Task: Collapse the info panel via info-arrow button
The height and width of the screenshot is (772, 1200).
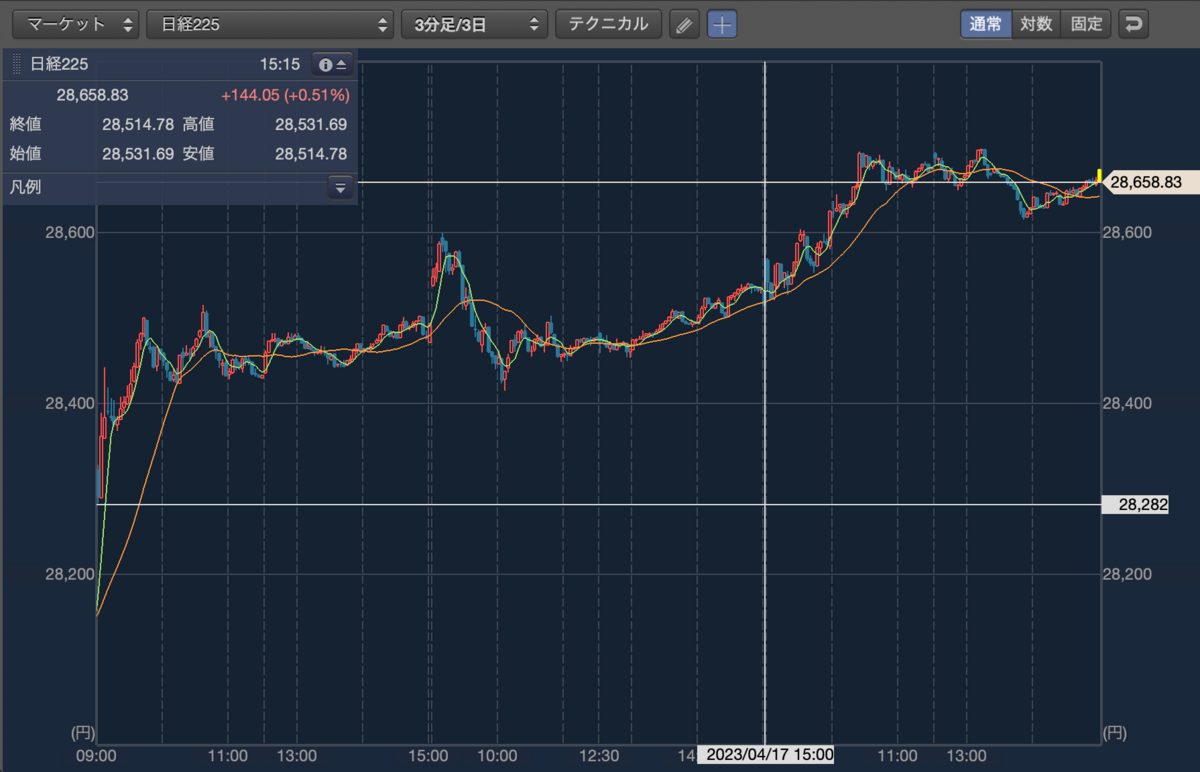Action: pyautogui.click(x=332, y=64)
